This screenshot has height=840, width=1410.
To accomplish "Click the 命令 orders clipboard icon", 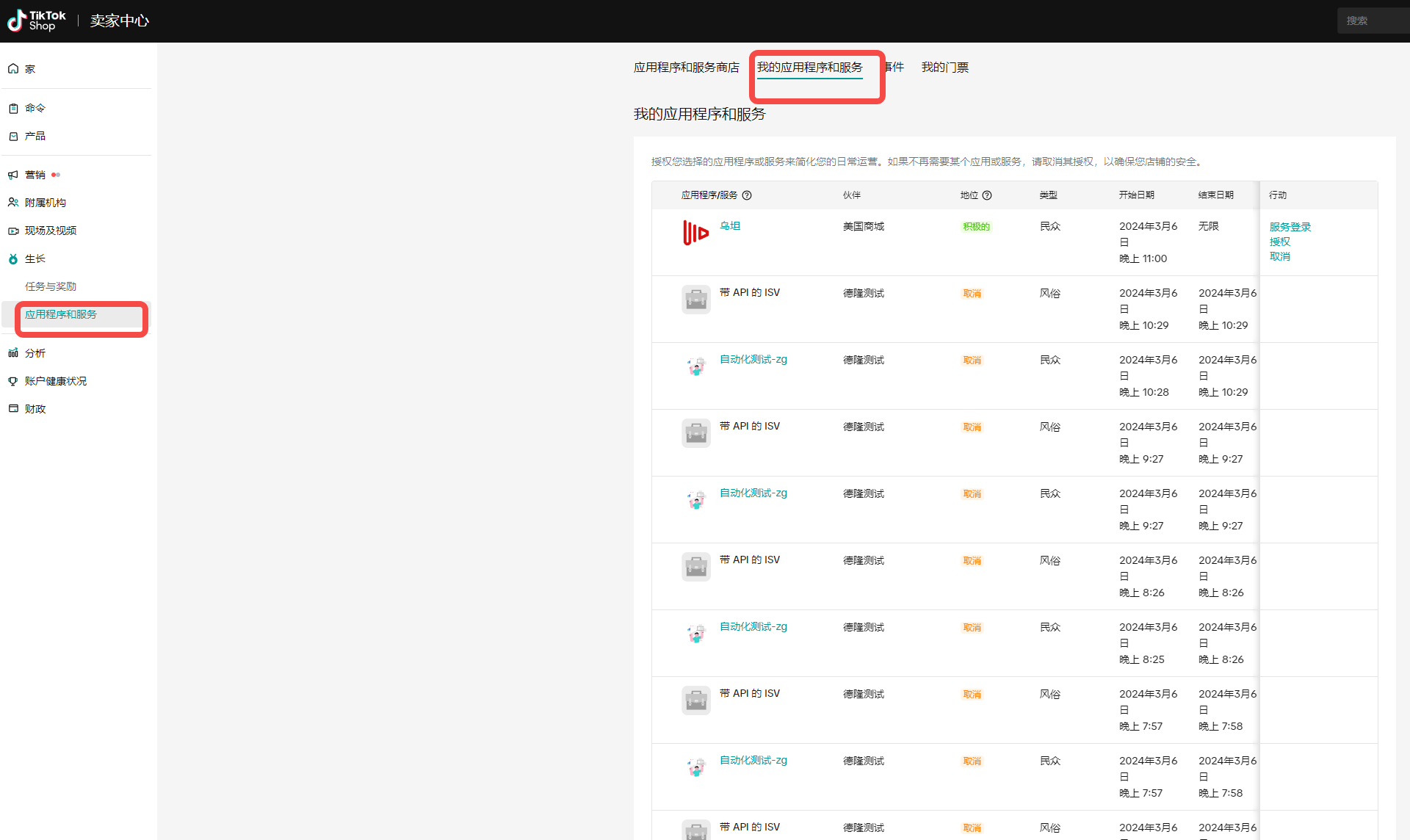I will pyautogui.click(x=13, y=109).
